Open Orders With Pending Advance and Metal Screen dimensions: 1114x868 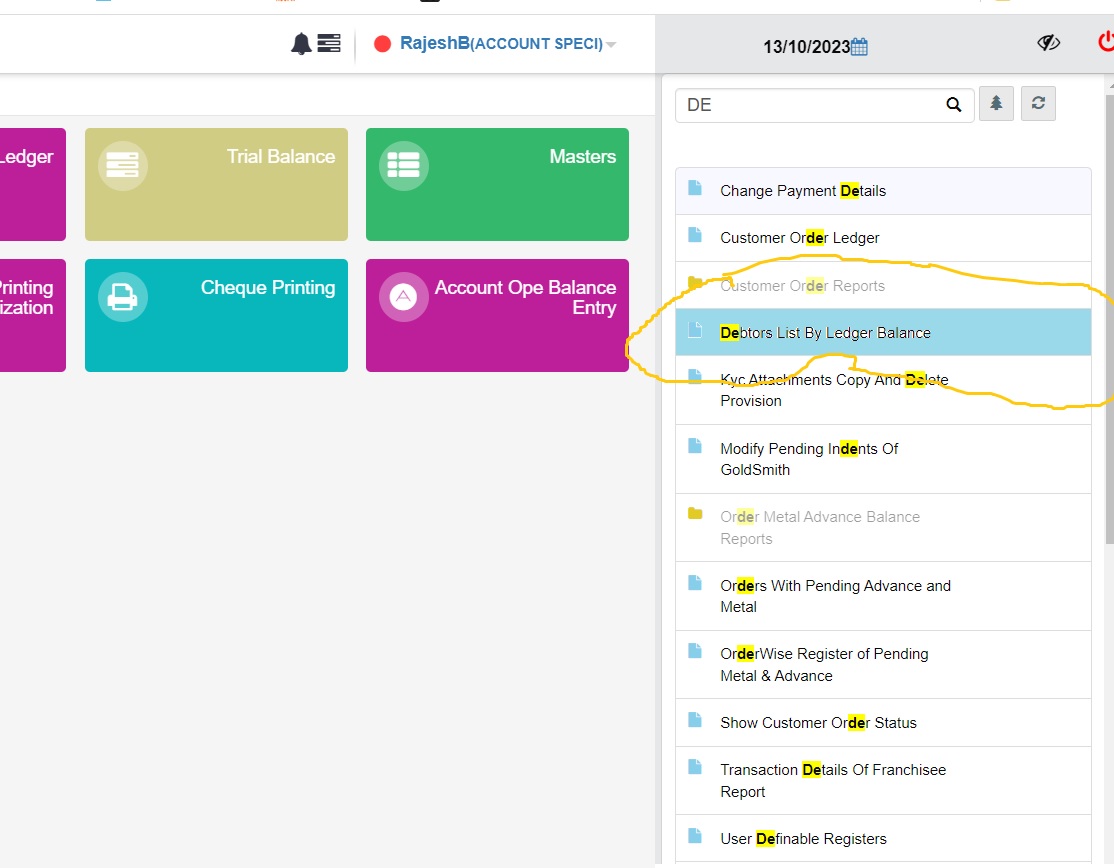coord(883,596)
